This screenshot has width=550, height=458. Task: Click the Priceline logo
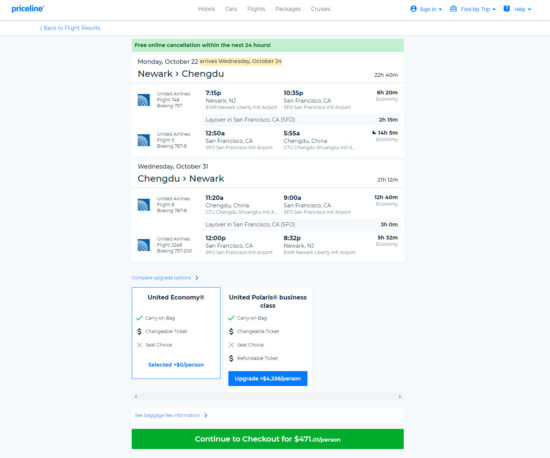tap(28, 9)
